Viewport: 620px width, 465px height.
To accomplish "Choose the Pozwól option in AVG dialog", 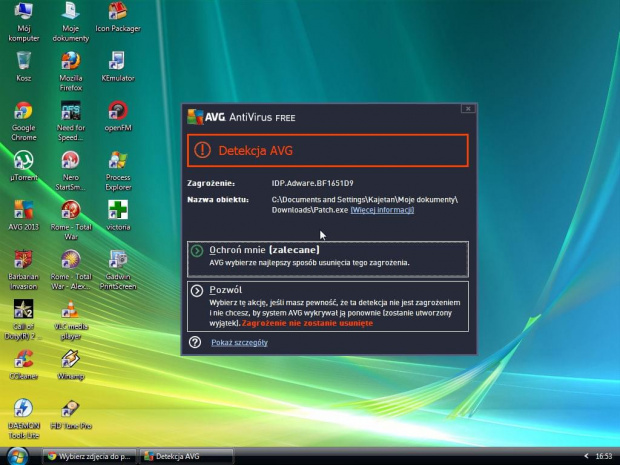I will (x=328, y=306).
